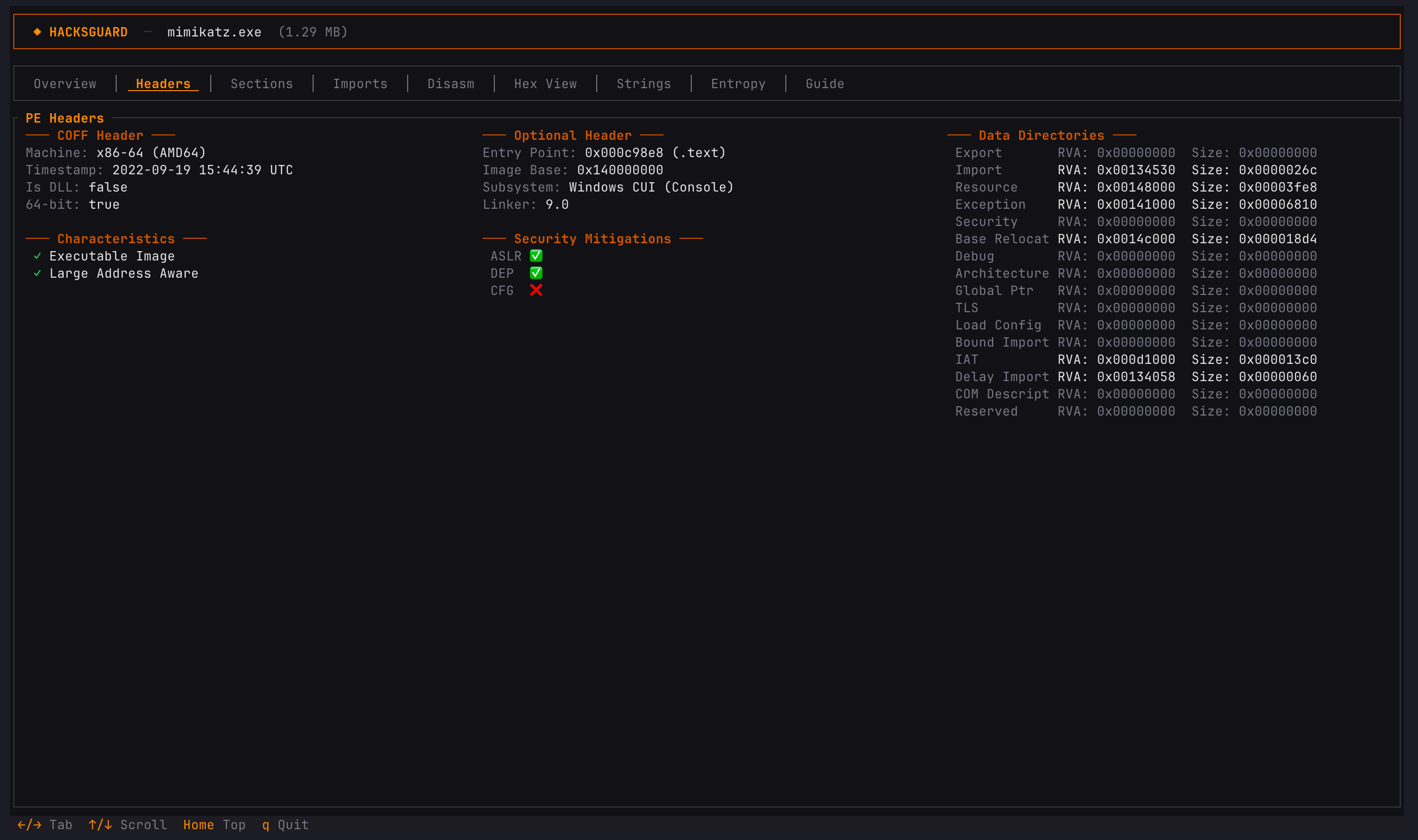Screen dimensions: 1418x840
Task: Click the Large Address Aware label
Action: click(124, 273)
